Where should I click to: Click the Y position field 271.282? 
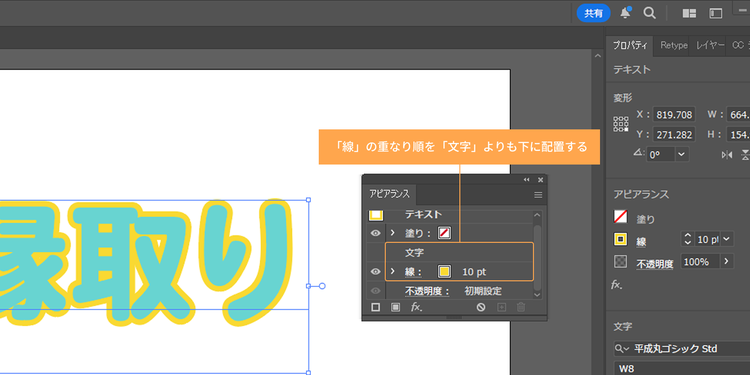(674, 135)
